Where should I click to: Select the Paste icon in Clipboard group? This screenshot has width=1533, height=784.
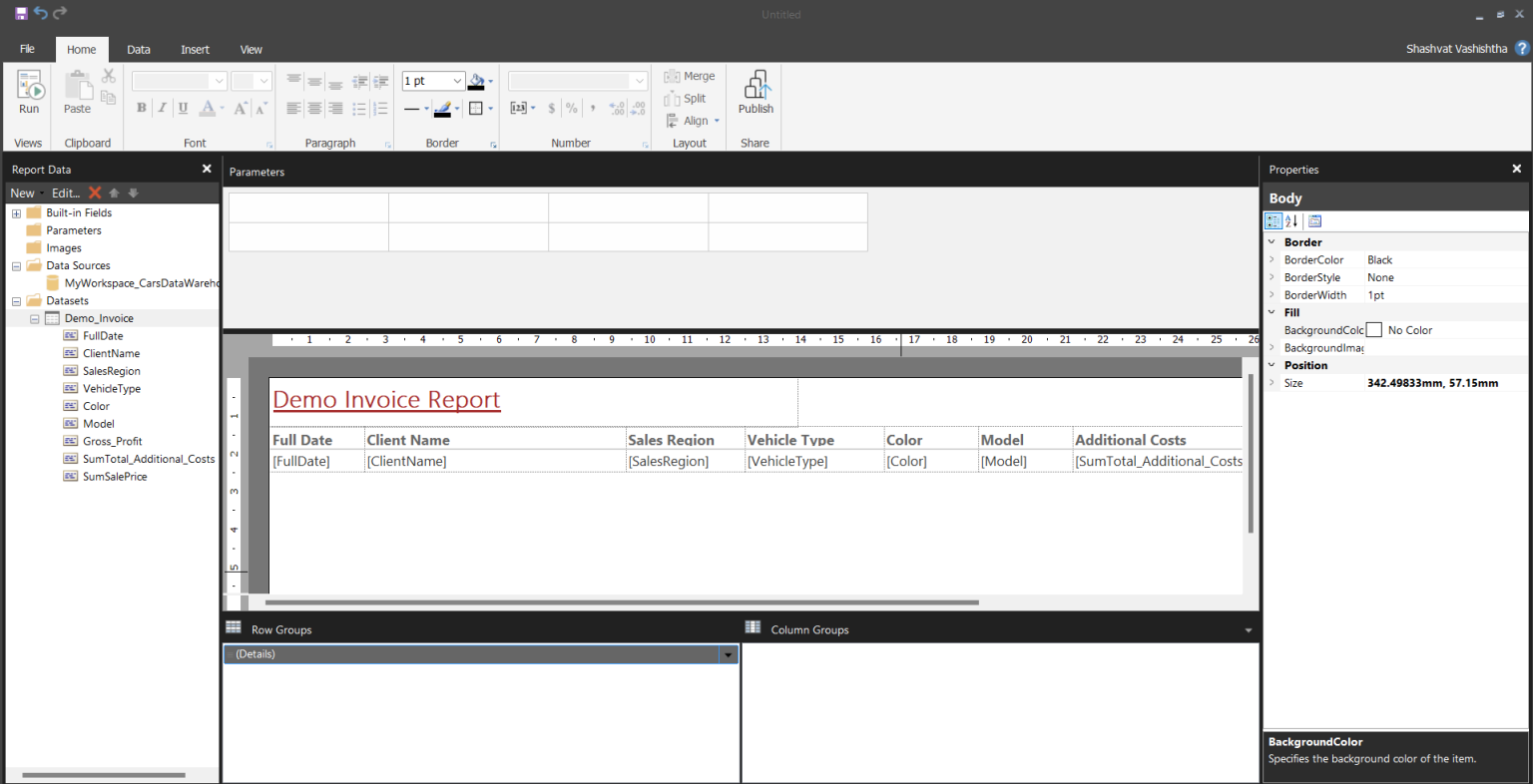point(76,90)
